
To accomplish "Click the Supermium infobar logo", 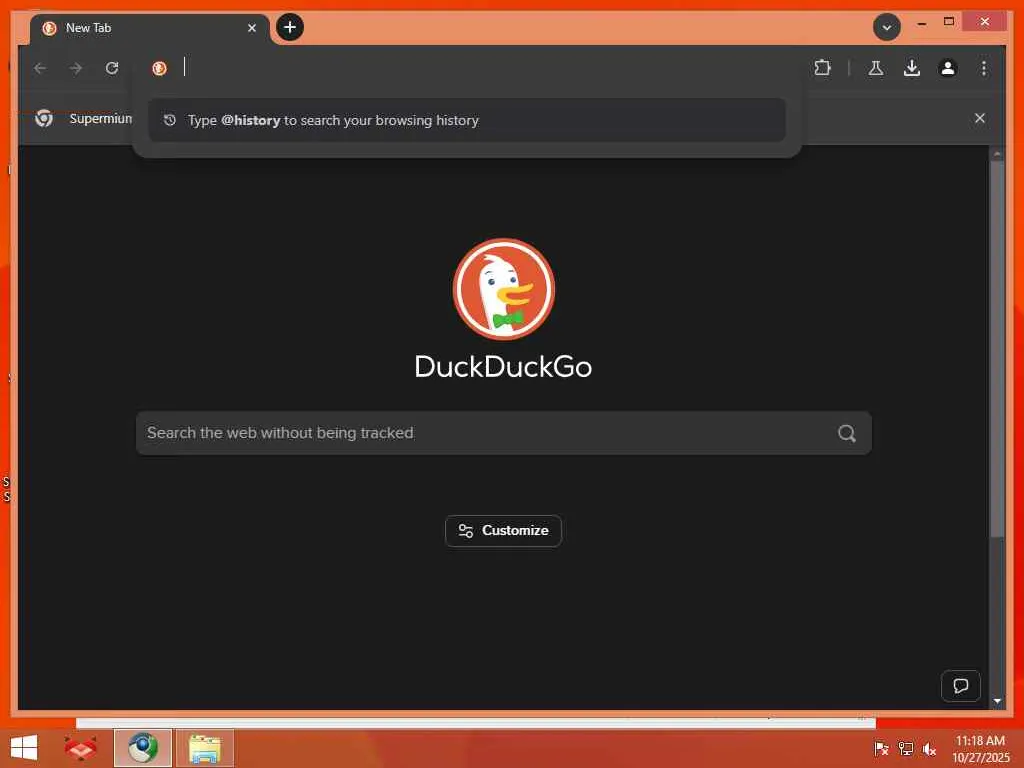I will coord(44,118).
